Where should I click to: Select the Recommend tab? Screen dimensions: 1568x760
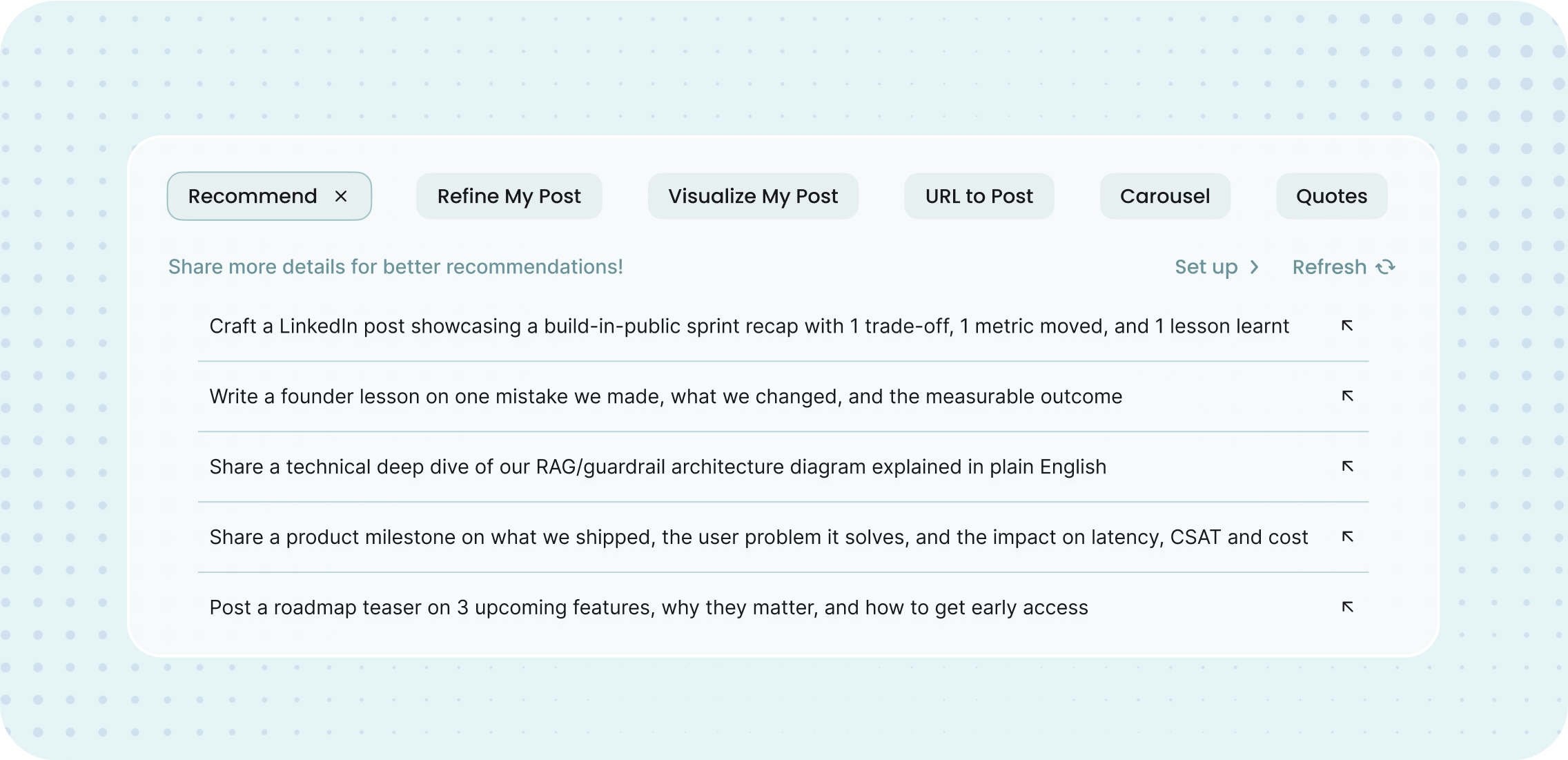coord(253,197)
